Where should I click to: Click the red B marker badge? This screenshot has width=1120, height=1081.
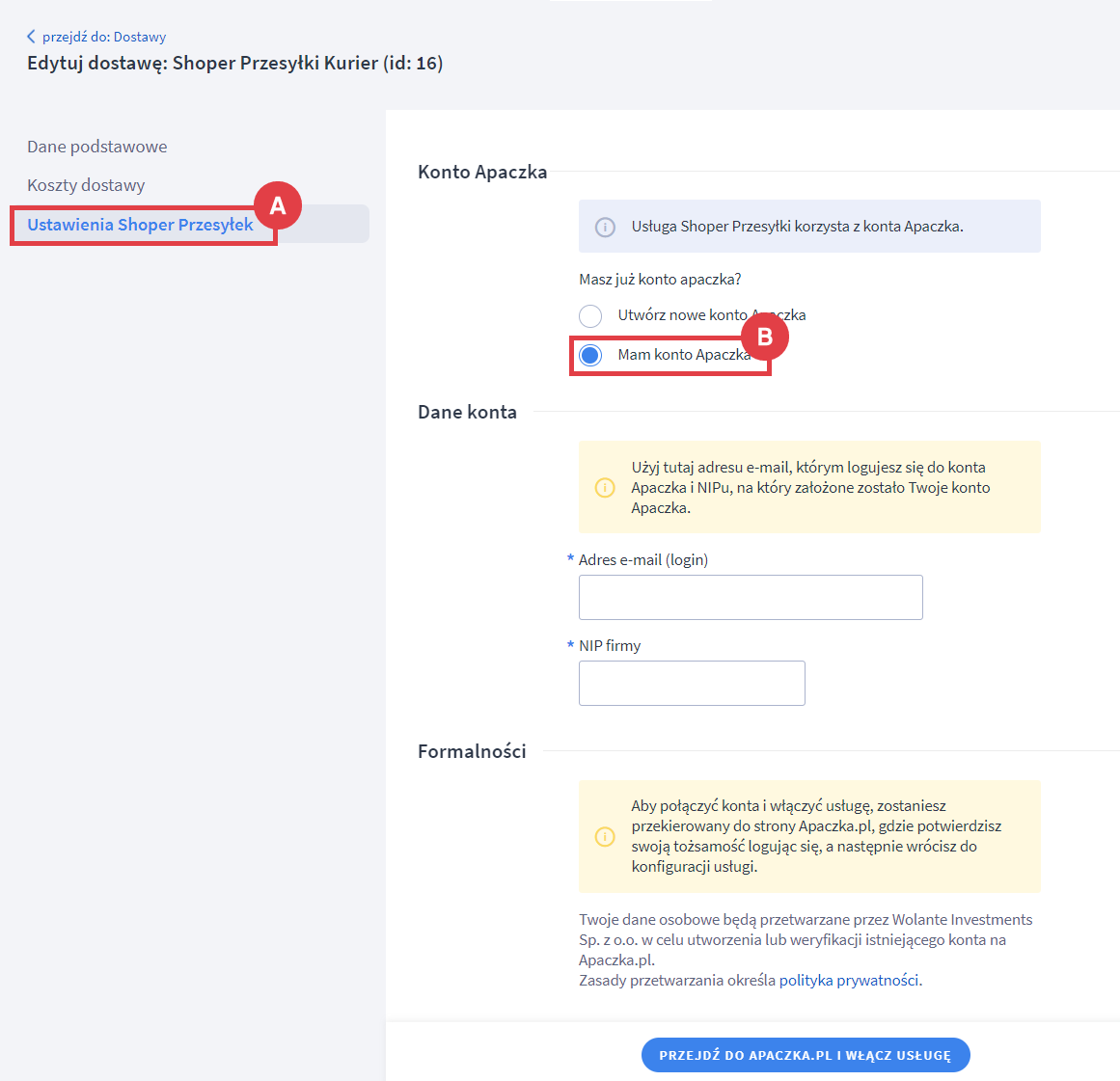coord(765,338)
